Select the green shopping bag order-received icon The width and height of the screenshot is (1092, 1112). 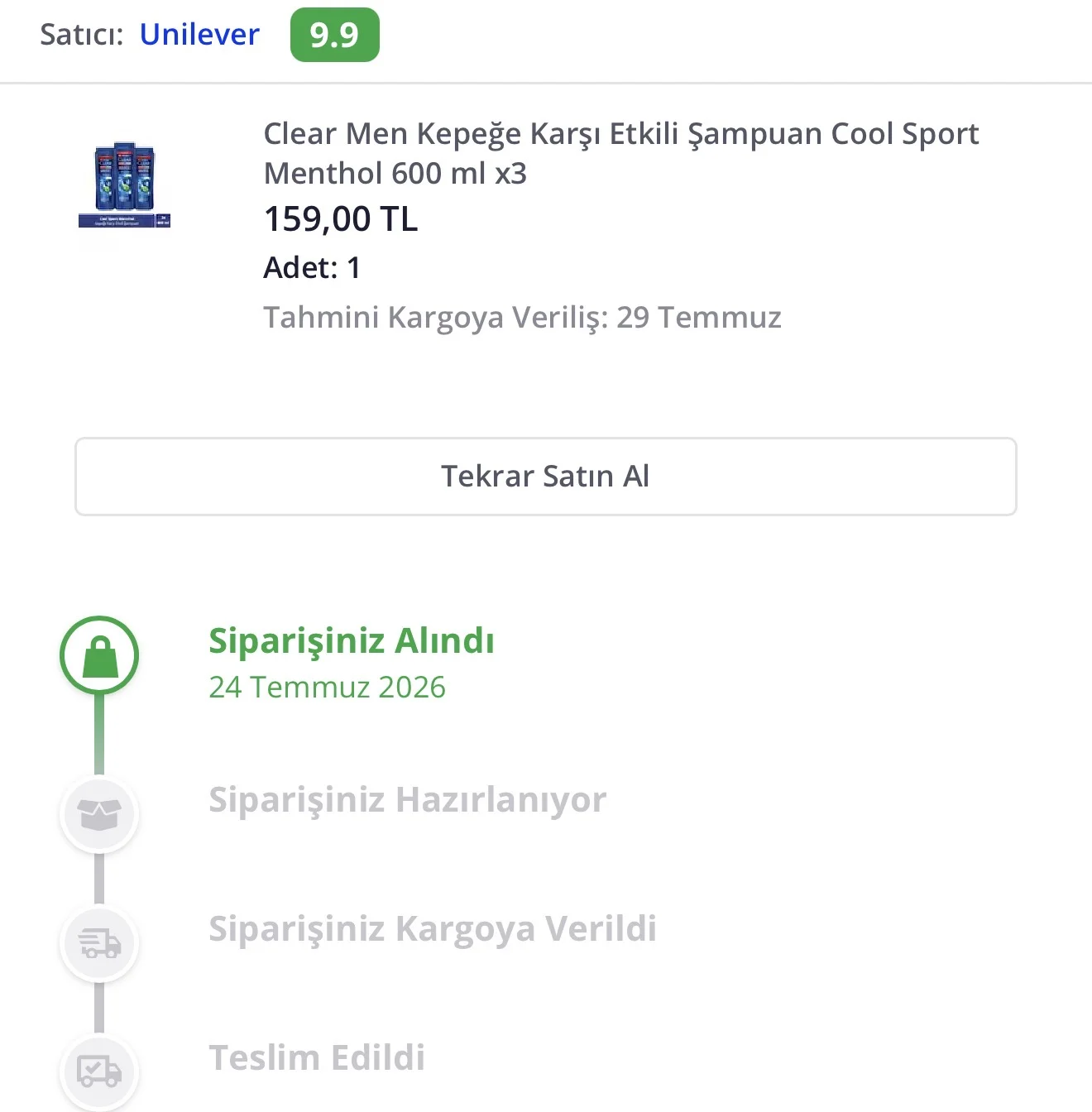99,655
